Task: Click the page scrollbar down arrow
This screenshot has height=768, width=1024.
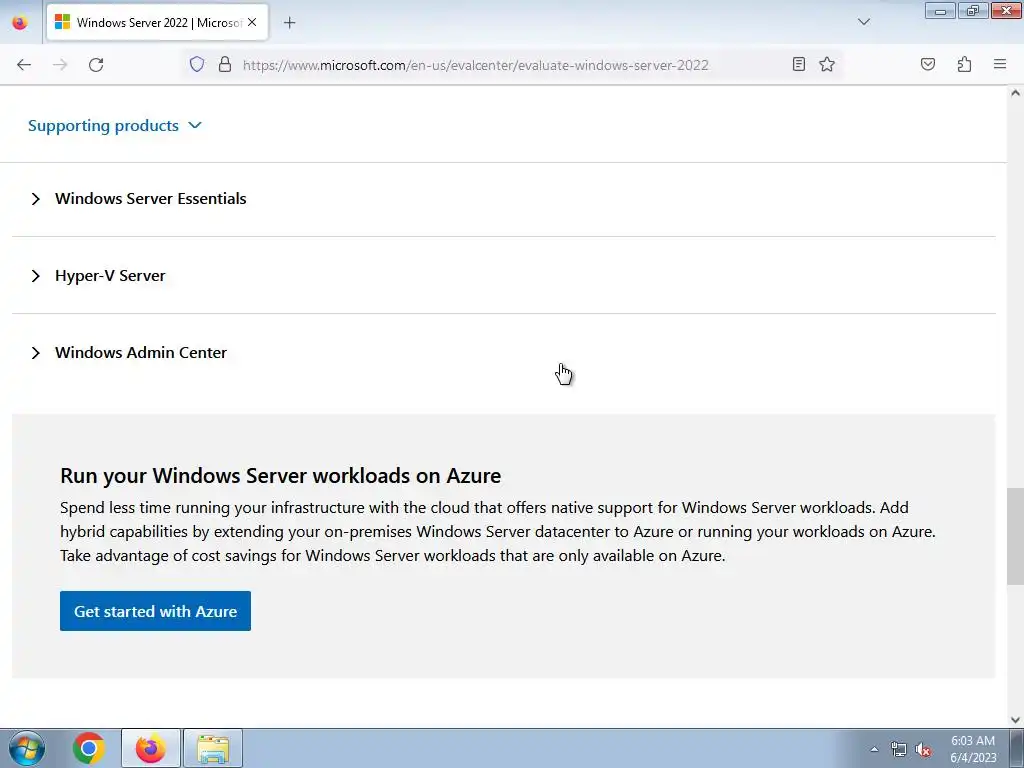Action: (x=1016, y=720)
